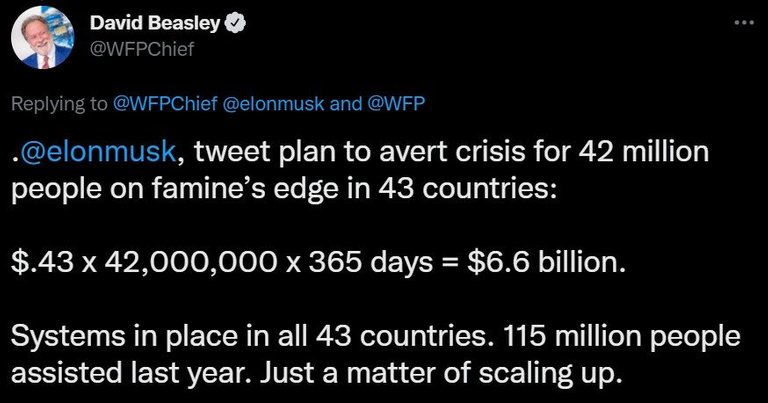Click the word 'and' before @WFP

[345, 103]
